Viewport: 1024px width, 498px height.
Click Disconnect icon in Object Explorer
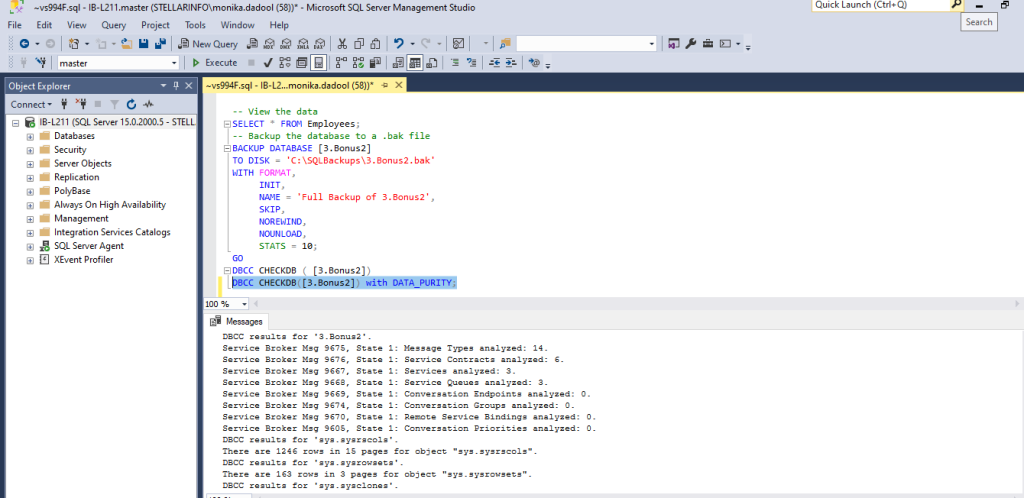coord(80,104)
